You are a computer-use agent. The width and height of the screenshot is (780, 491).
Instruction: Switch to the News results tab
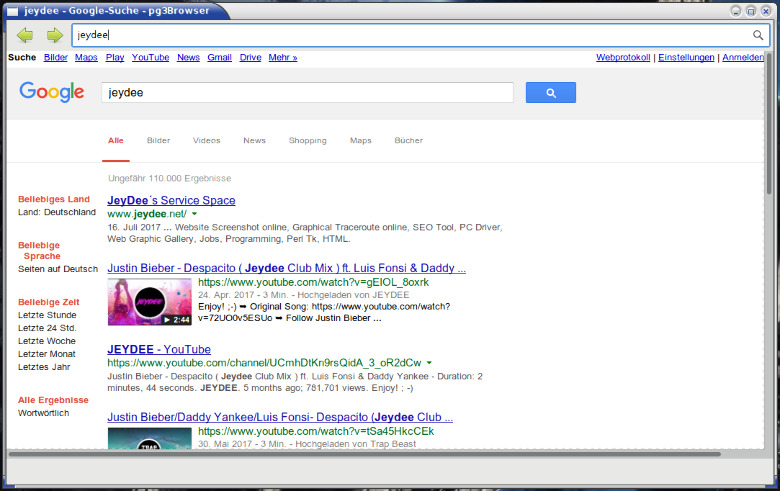(254, 141)
